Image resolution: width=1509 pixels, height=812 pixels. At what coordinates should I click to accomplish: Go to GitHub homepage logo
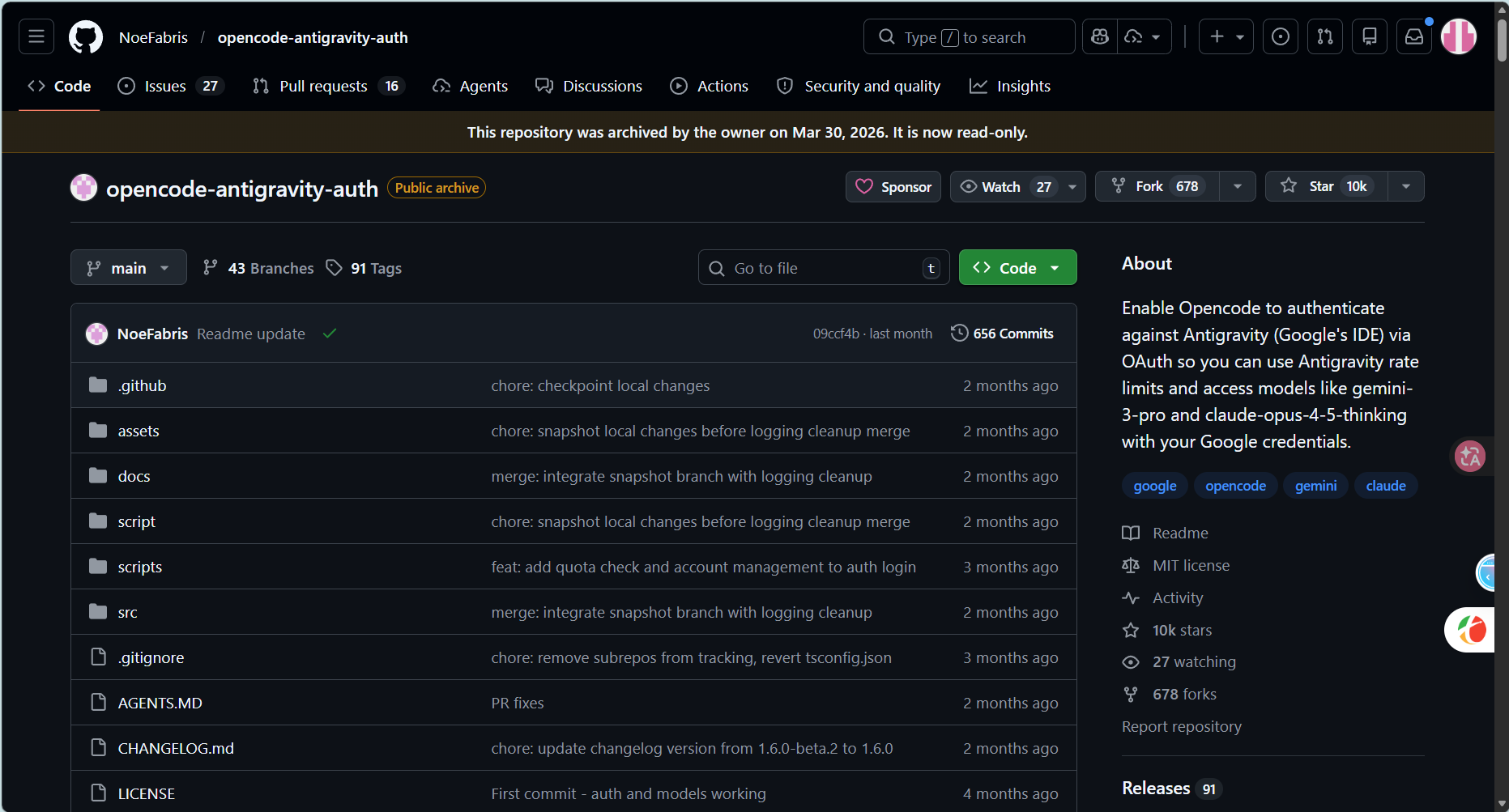86,37
